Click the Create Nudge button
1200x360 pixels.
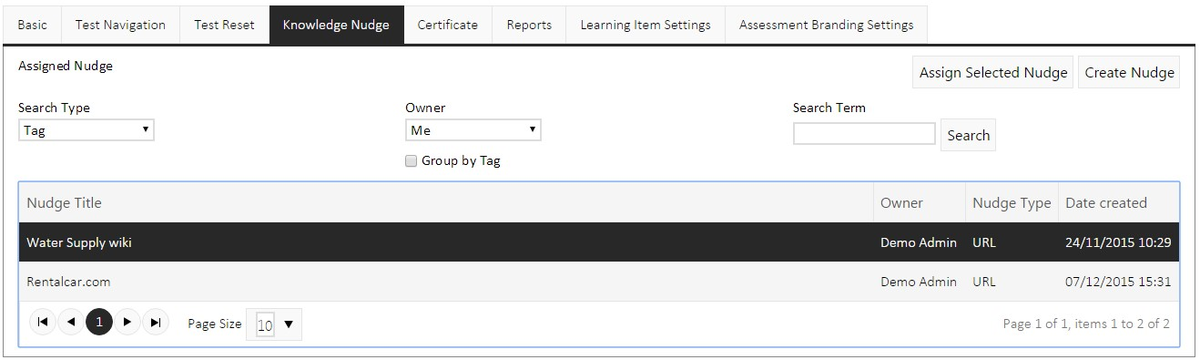click(x=1129, y=73)
